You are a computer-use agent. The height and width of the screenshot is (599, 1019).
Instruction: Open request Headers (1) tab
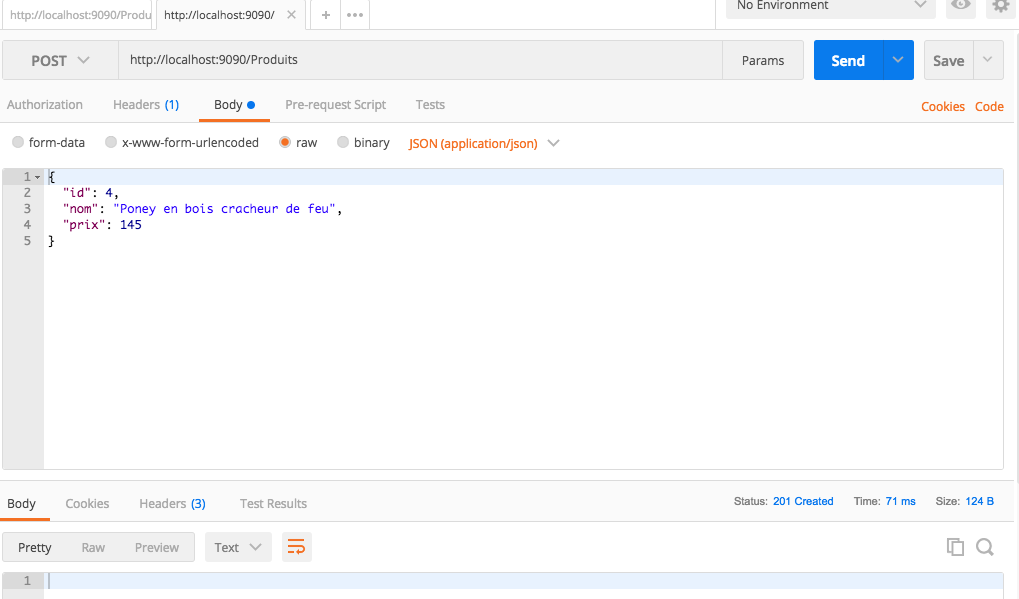(146, 105)
